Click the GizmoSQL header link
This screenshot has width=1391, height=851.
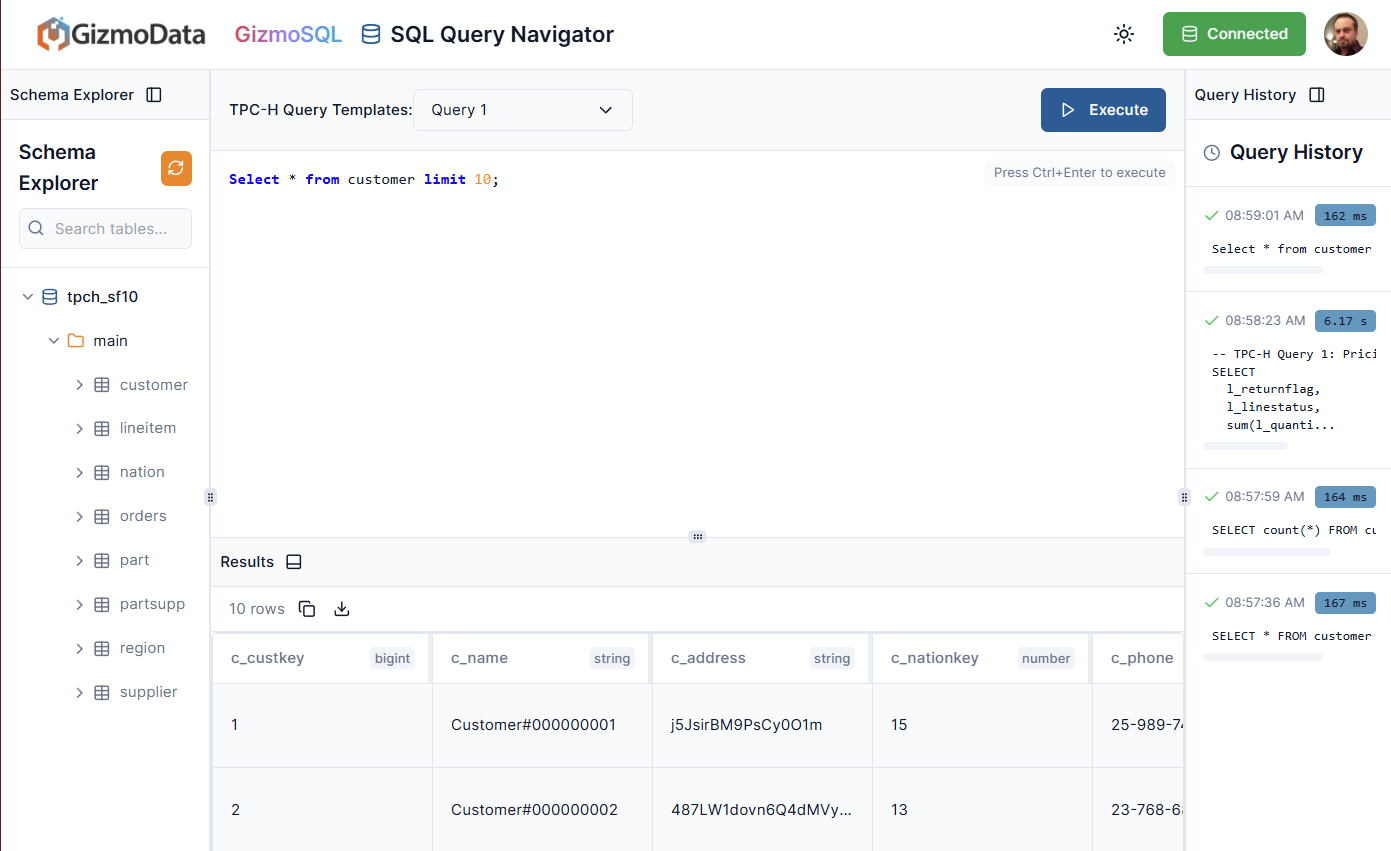[x=288, y=33]
